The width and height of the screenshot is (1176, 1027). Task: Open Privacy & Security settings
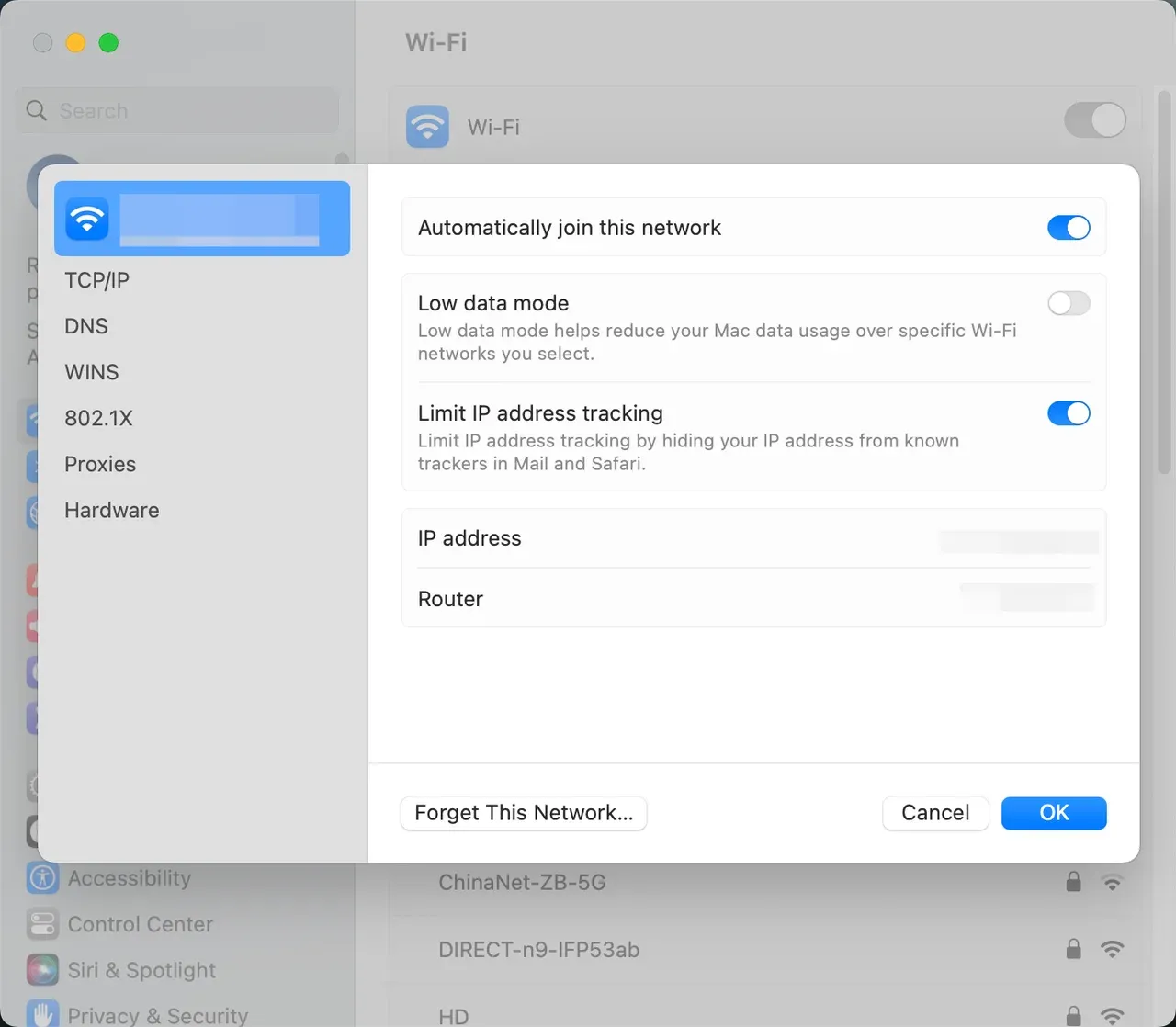pos(158,1015)
